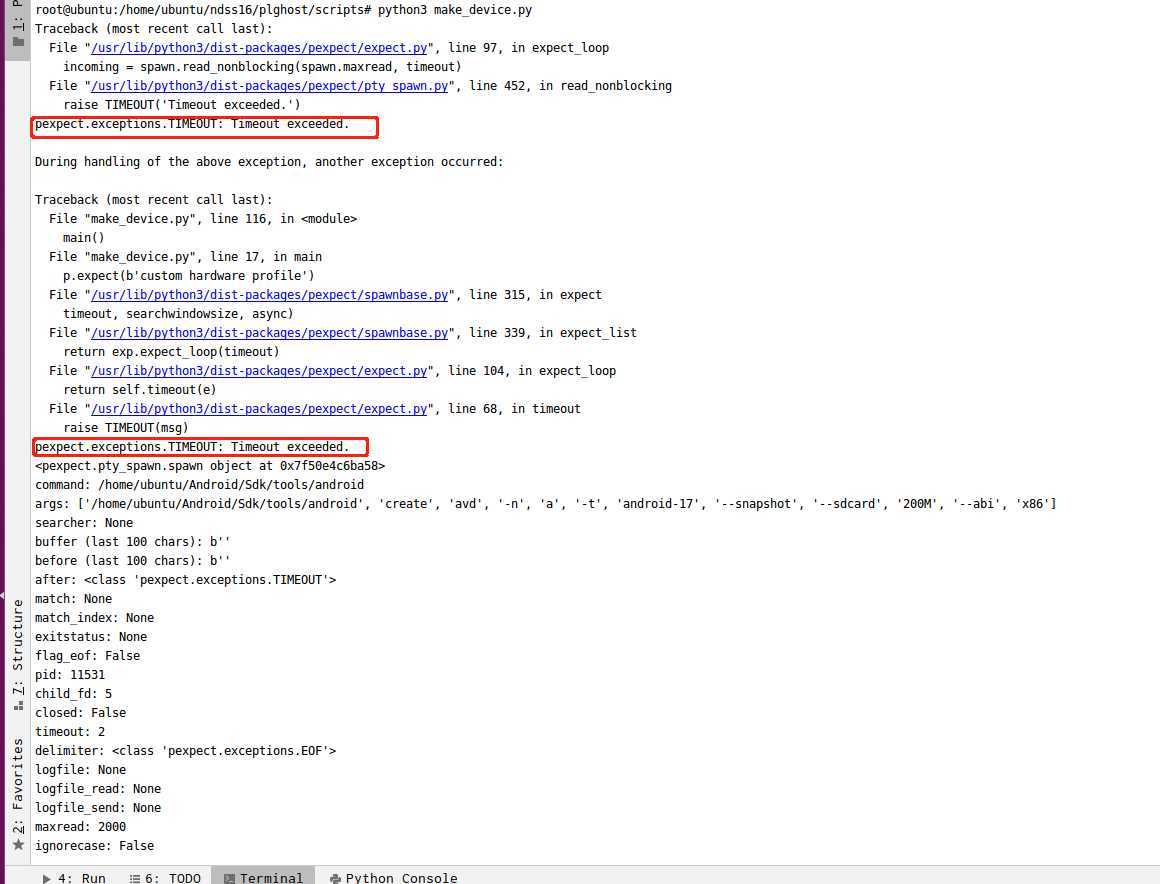
Task: Open spawnbase.py link at line 339
Action: (269, 333)
